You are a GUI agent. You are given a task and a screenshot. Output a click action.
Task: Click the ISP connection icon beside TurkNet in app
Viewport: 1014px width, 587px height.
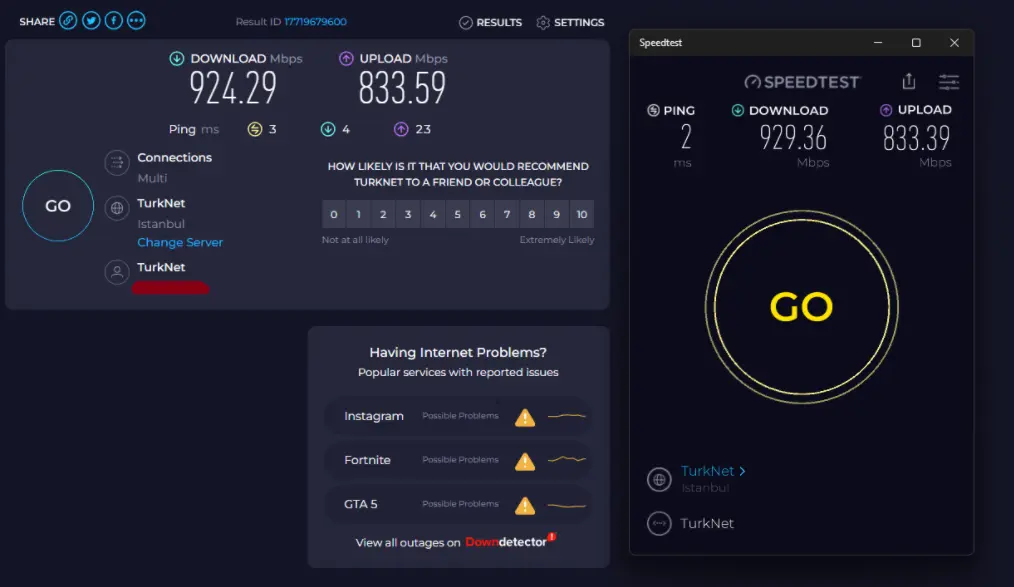click(x=659, y=524)
